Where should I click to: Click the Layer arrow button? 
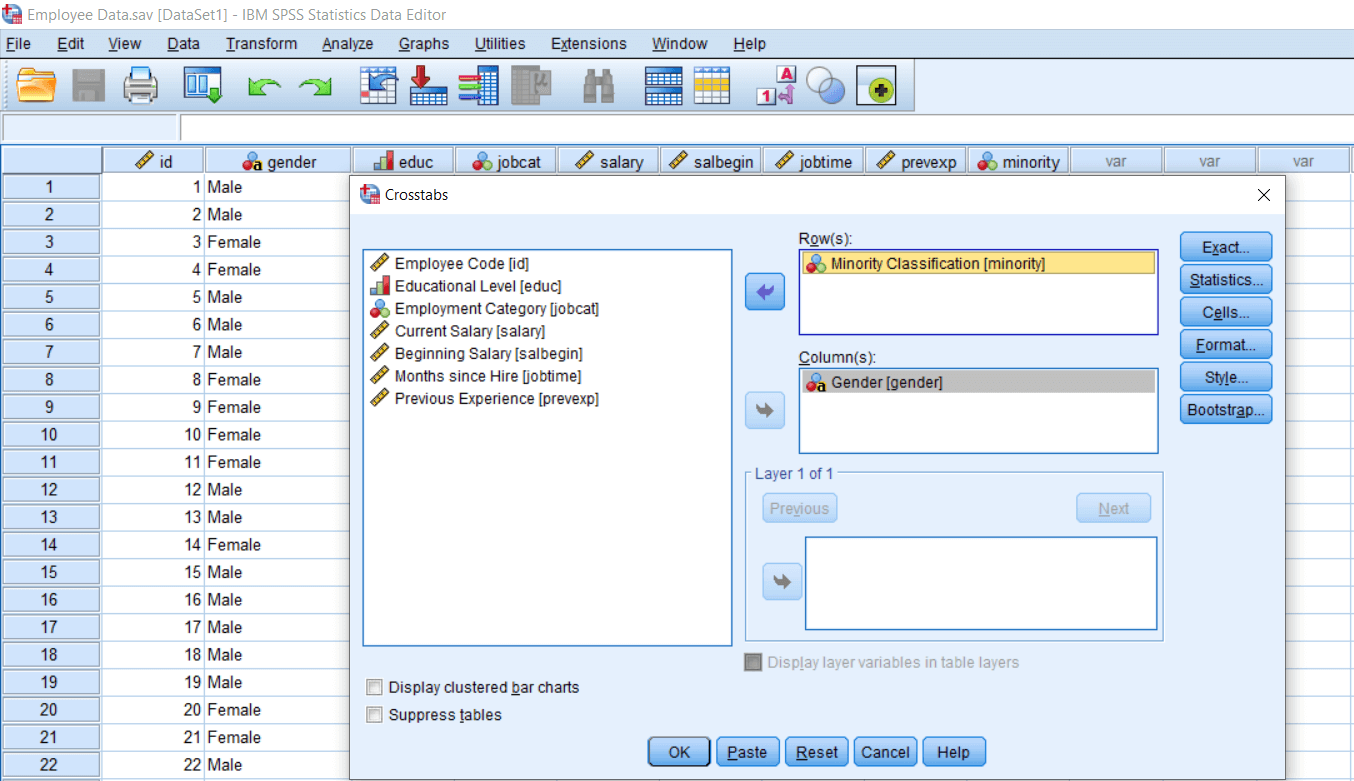[x=782, y=581]
